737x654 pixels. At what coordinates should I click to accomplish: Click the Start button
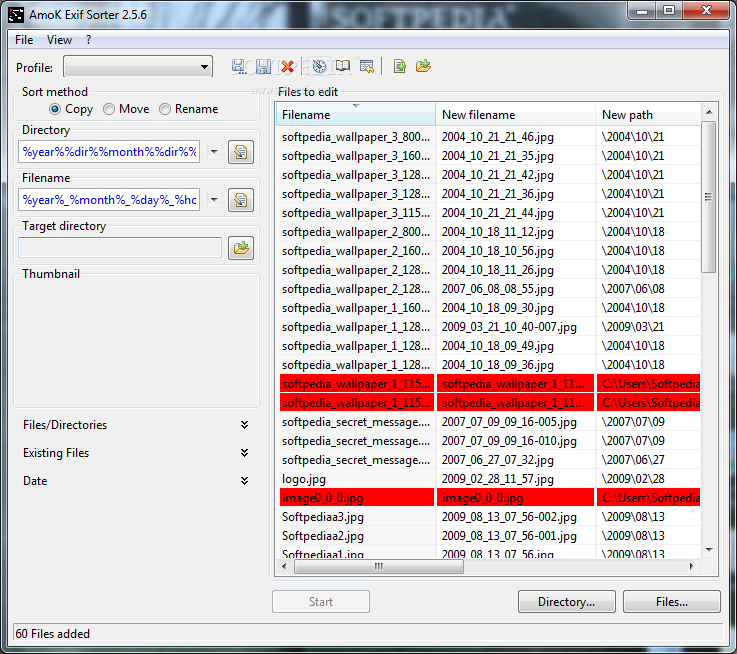click(321, 602)
